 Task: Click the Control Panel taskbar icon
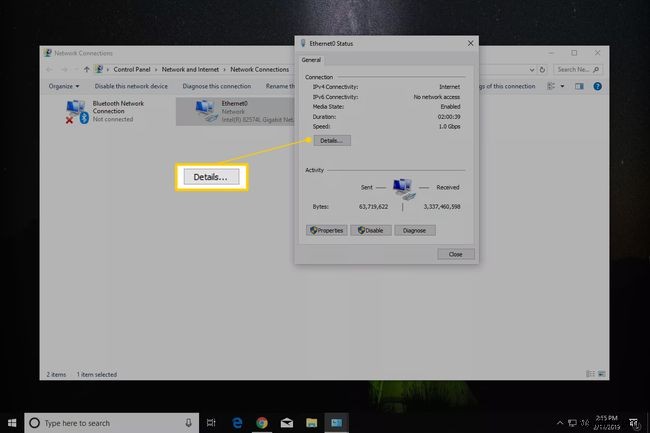[x=336, y=423]
